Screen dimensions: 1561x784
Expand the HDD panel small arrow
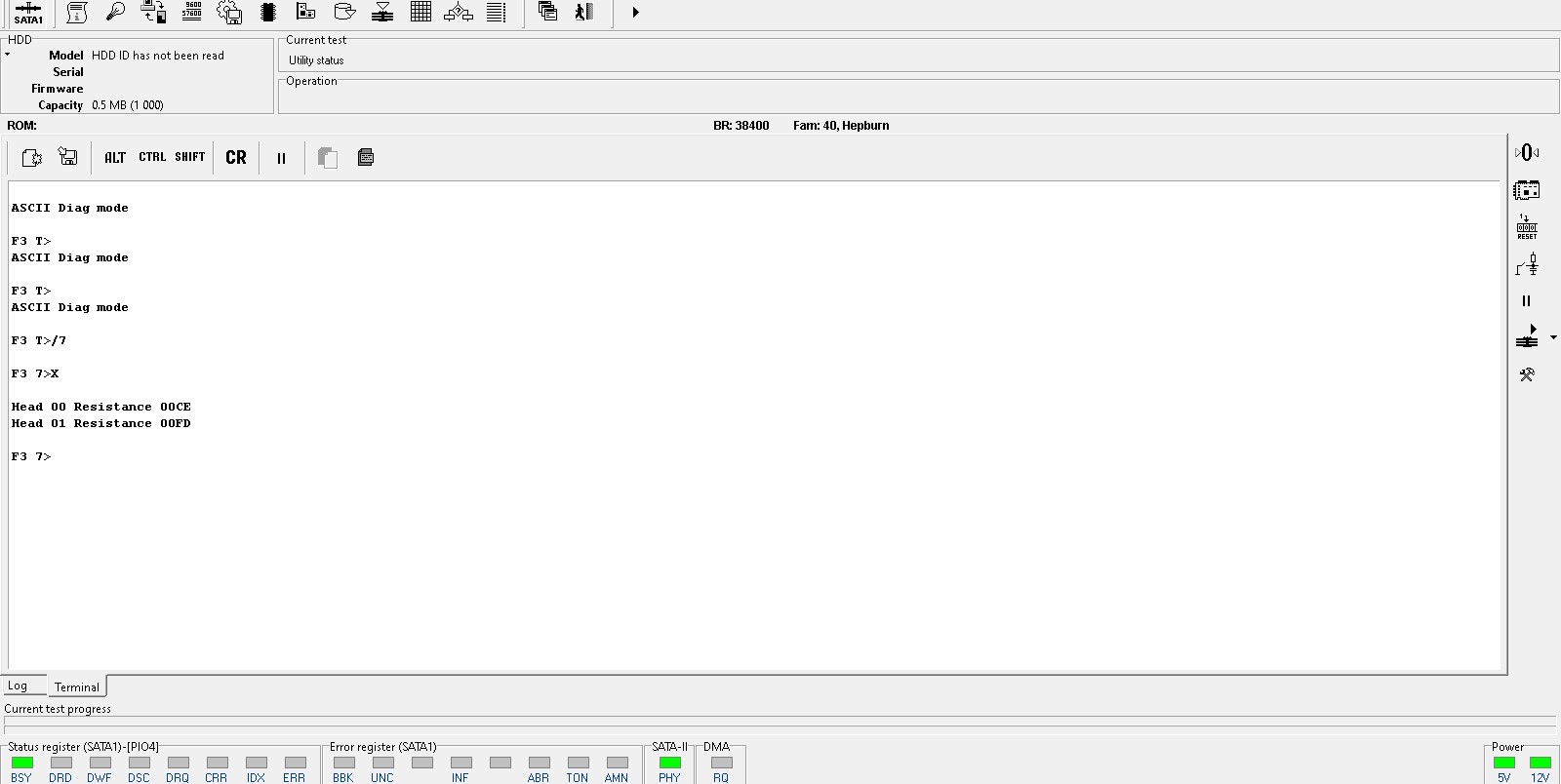tap(8, 55)
